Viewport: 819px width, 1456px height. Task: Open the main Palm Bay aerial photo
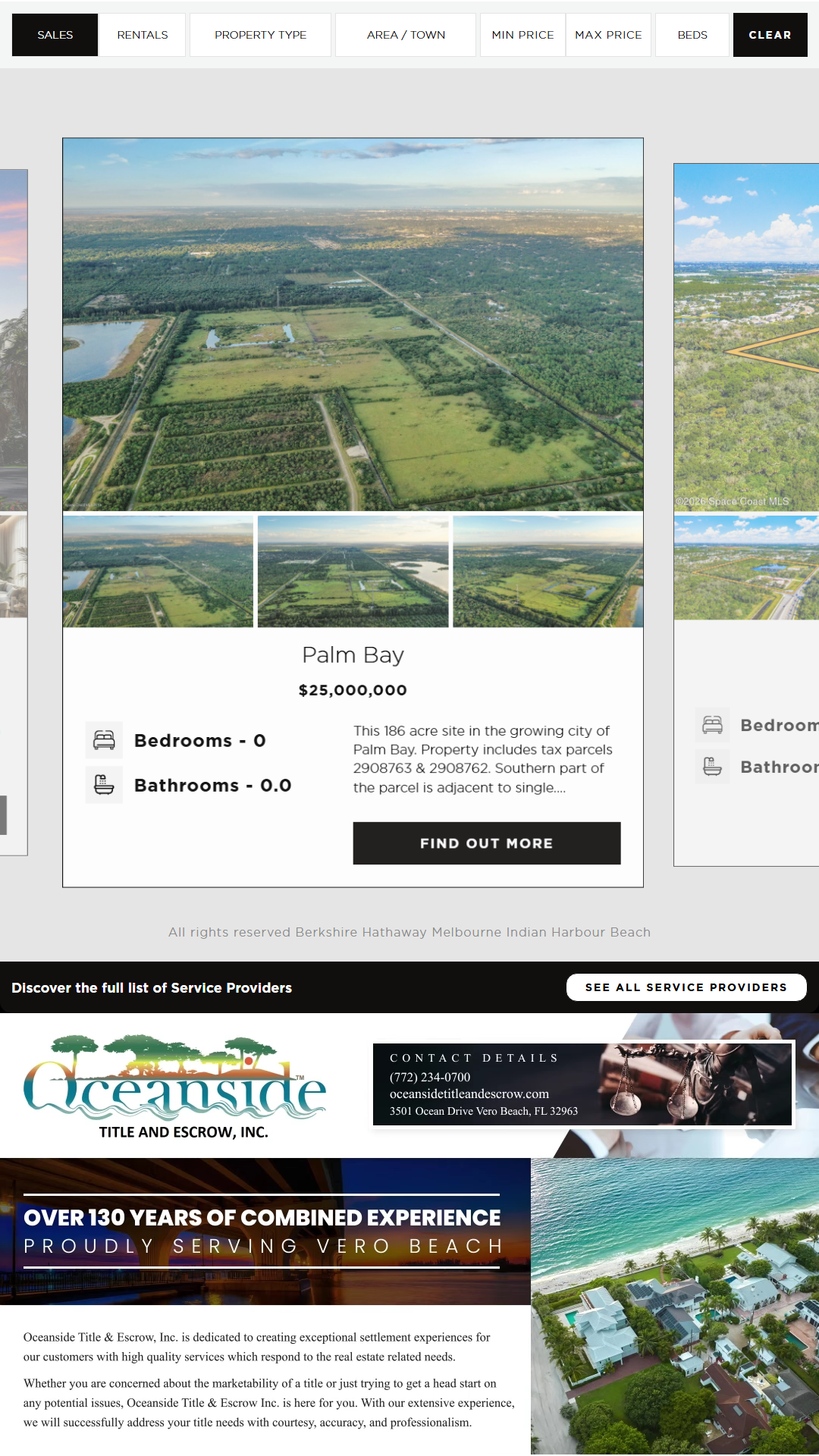(353, 325)
